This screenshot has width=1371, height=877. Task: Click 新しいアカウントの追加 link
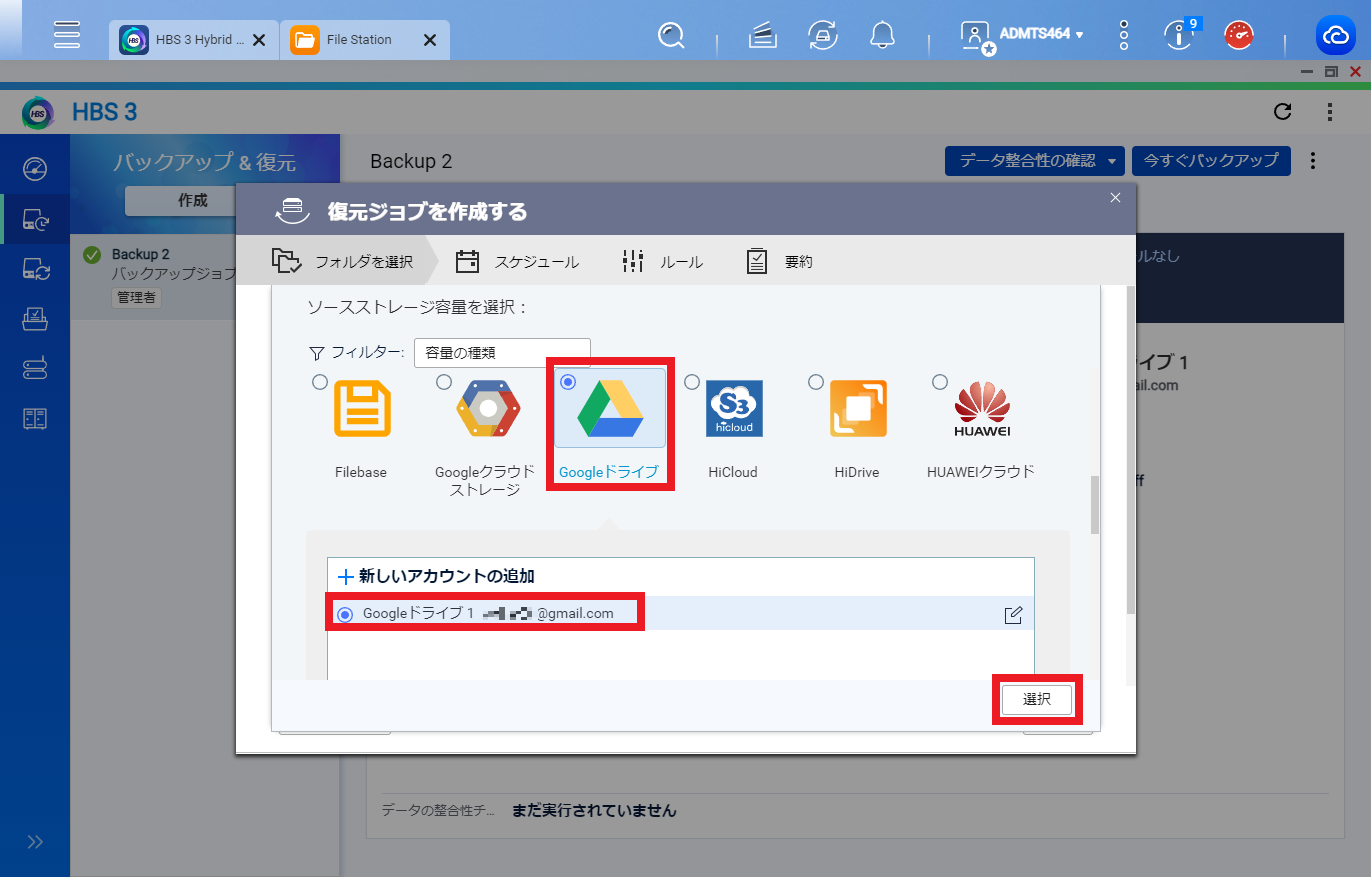[x=437, y=576]
